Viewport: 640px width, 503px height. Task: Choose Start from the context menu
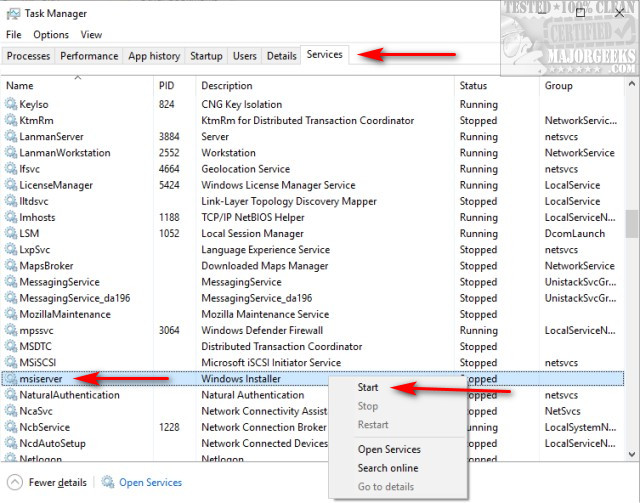368,387
